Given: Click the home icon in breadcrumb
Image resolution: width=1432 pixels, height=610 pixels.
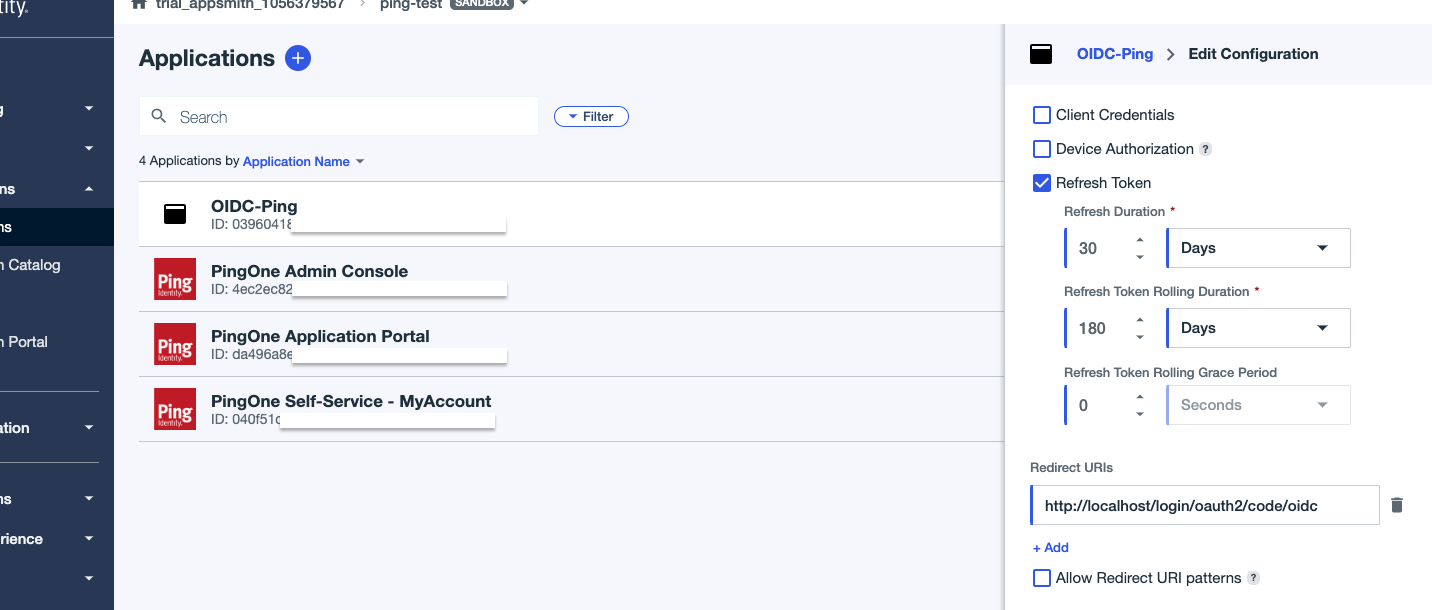Looking at the screenshot, I should pos(139,4).
